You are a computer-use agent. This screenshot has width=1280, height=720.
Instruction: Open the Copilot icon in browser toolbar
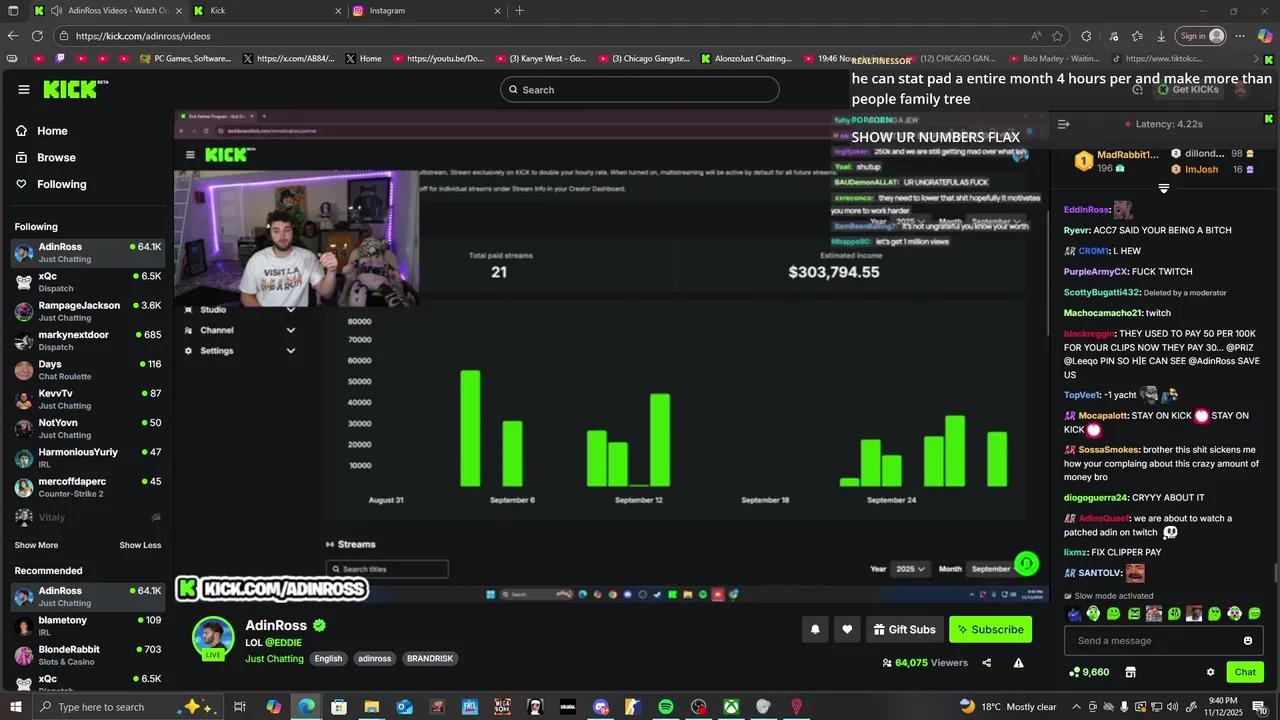(x=1265, y=36)
